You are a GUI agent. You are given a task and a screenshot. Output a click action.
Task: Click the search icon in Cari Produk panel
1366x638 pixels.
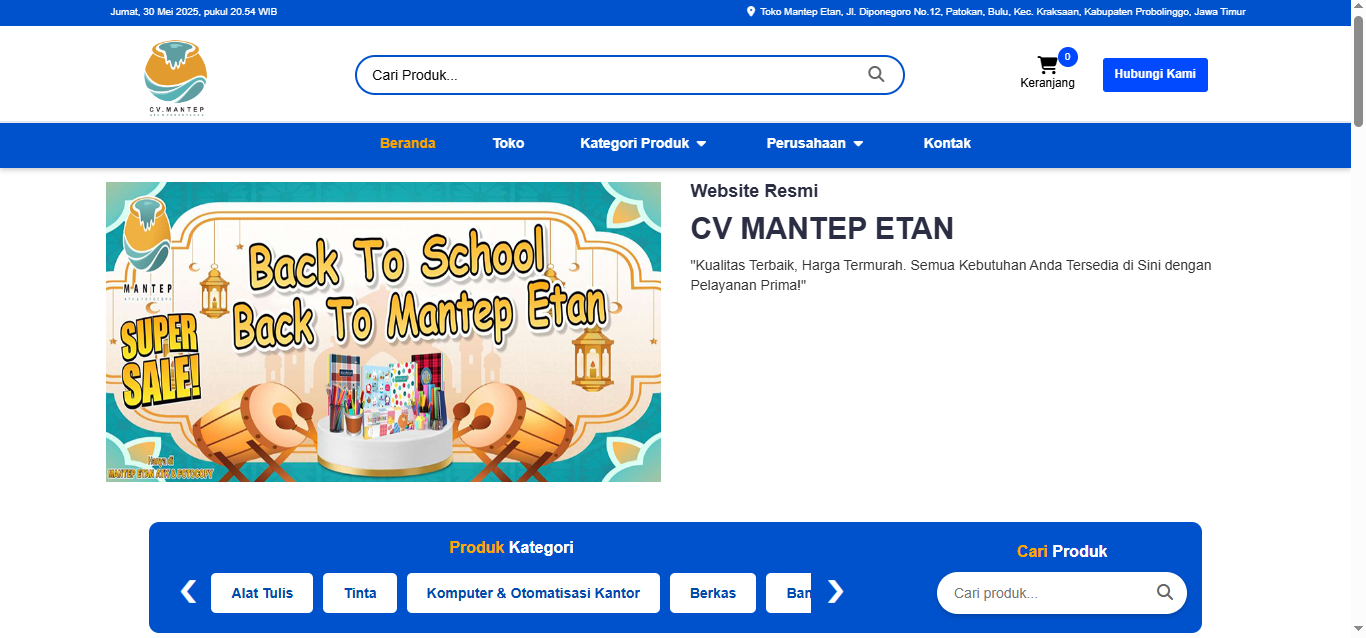[1164, 592]
